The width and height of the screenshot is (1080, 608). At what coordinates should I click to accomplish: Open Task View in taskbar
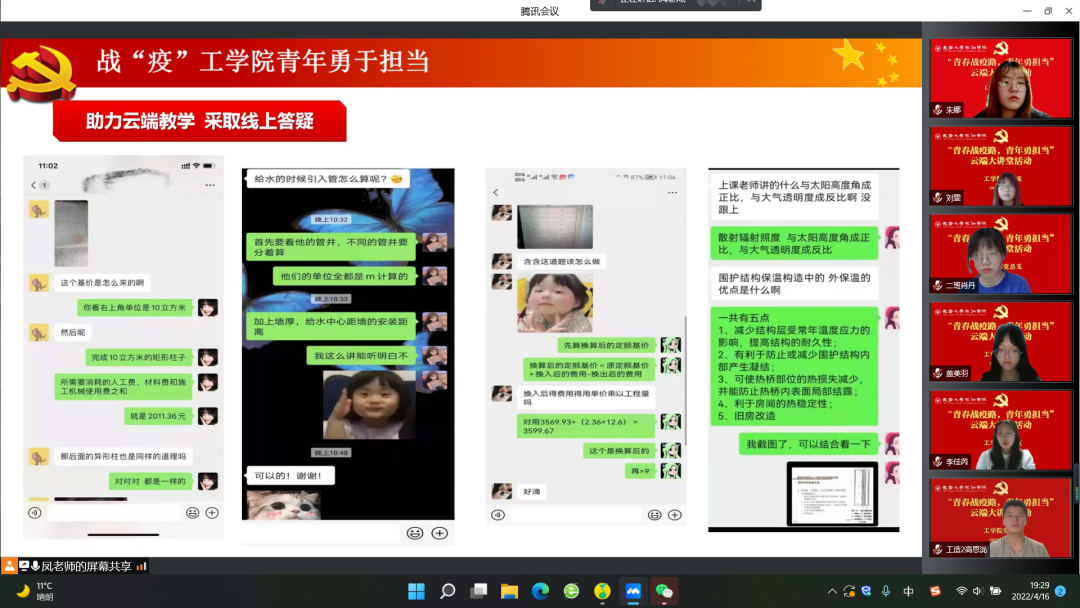pyautogui.click(x=478, y=591)
